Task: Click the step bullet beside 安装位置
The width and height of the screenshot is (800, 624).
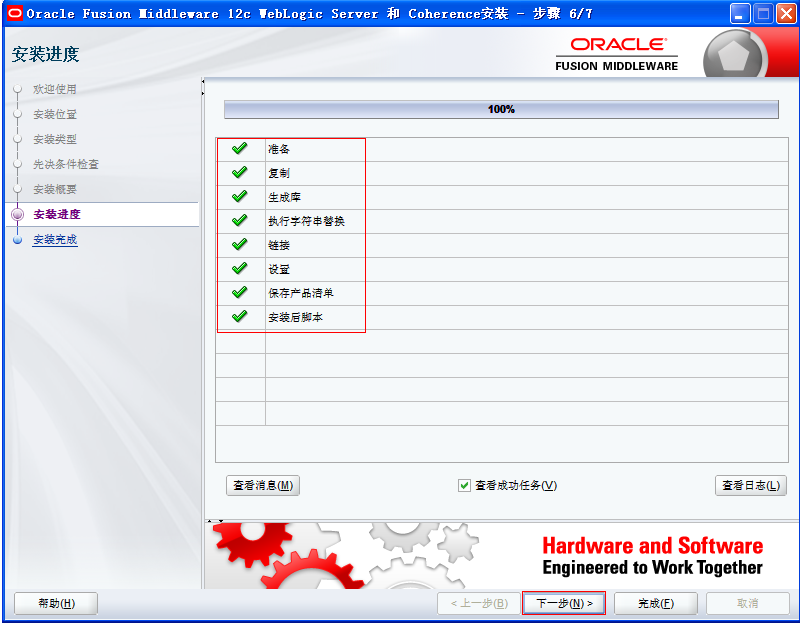Action: 17,114
